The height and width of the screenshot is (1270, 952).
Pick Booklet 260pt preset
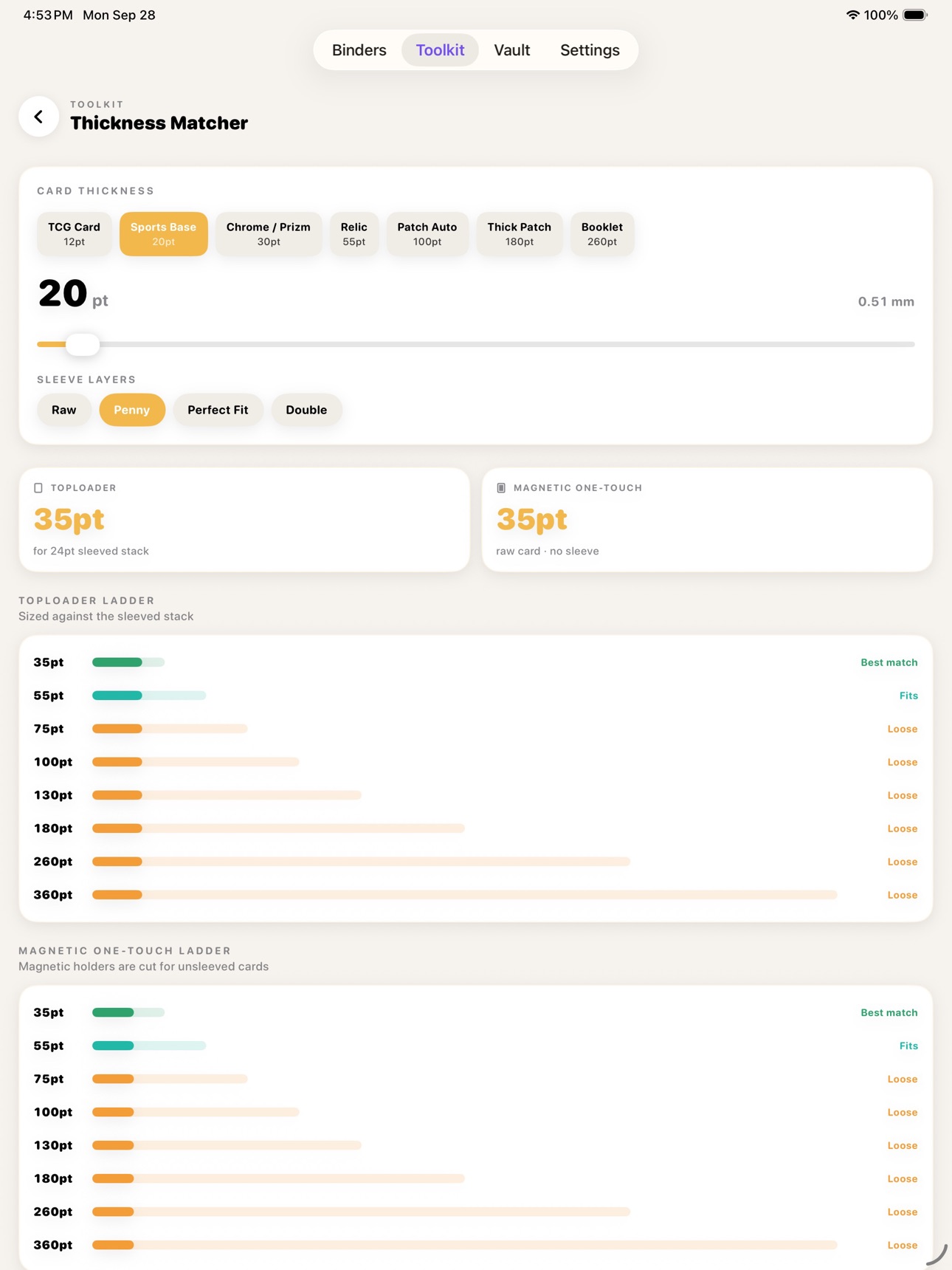pos(601,234)
